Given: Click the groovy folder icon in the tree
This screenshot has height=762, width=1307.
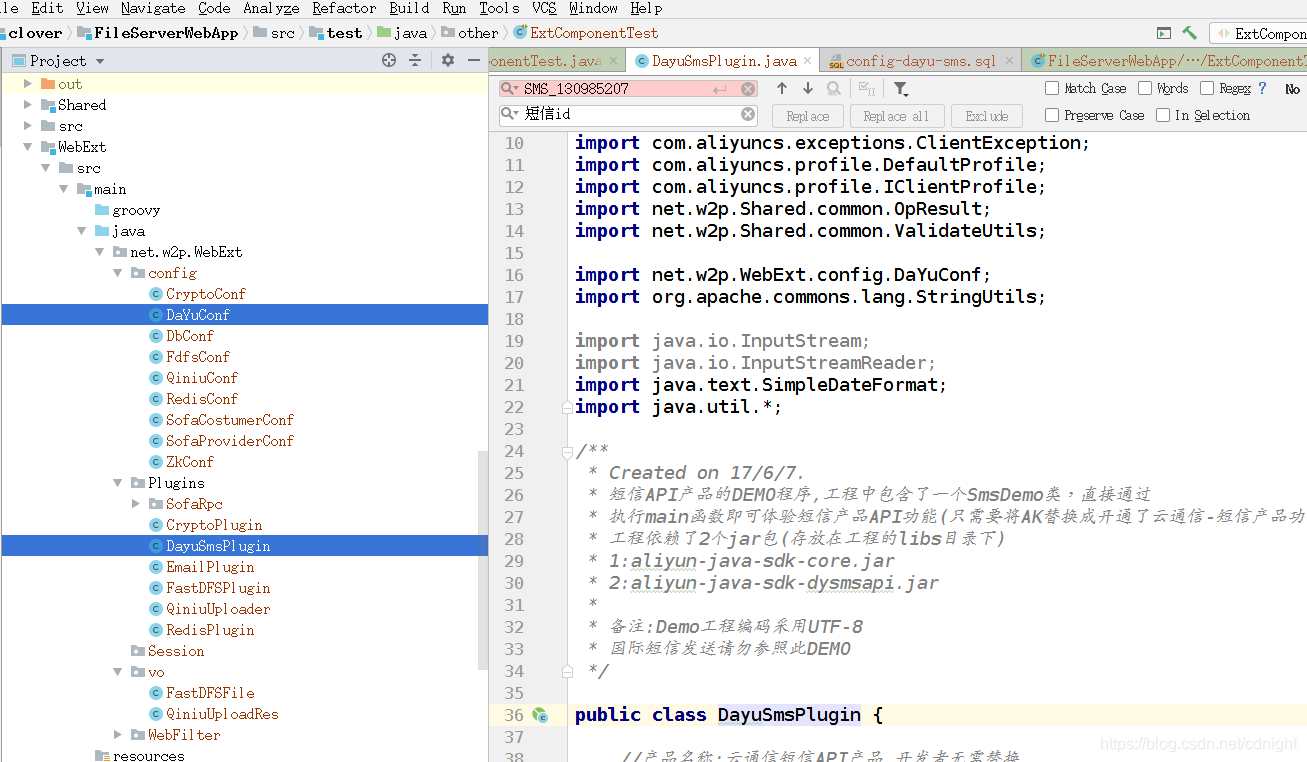Looking at the screenshot, I should [102, 210].
